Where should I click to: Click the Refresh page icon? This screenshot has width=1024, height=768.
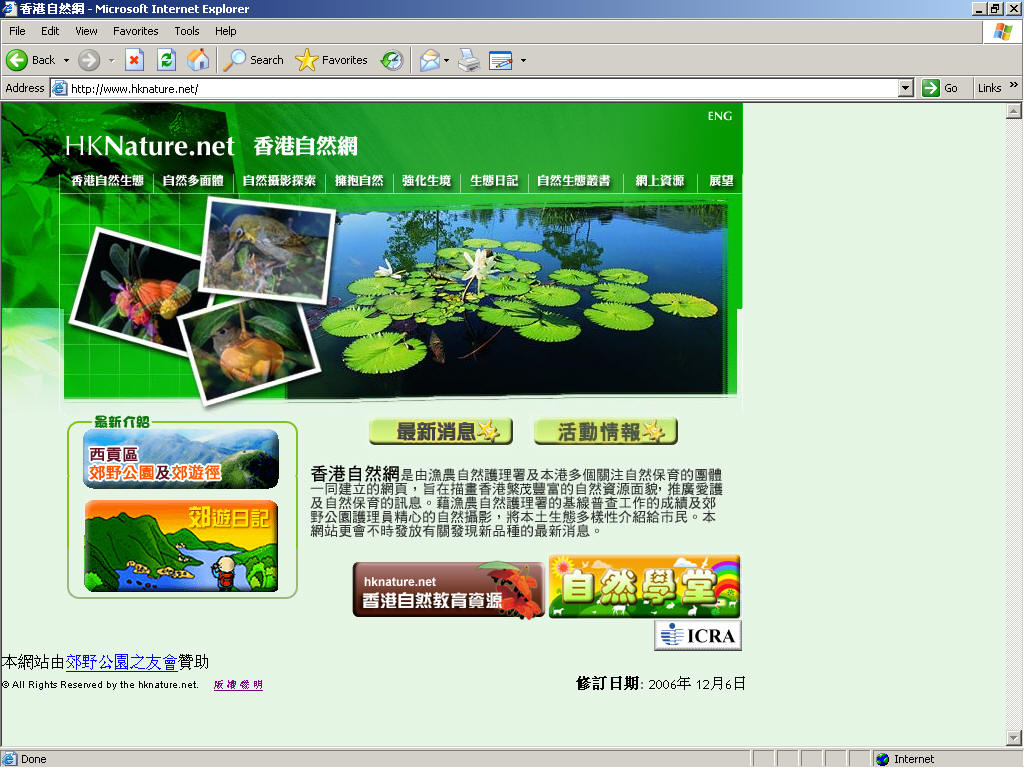pyautogui.click(x=166, y=60)
